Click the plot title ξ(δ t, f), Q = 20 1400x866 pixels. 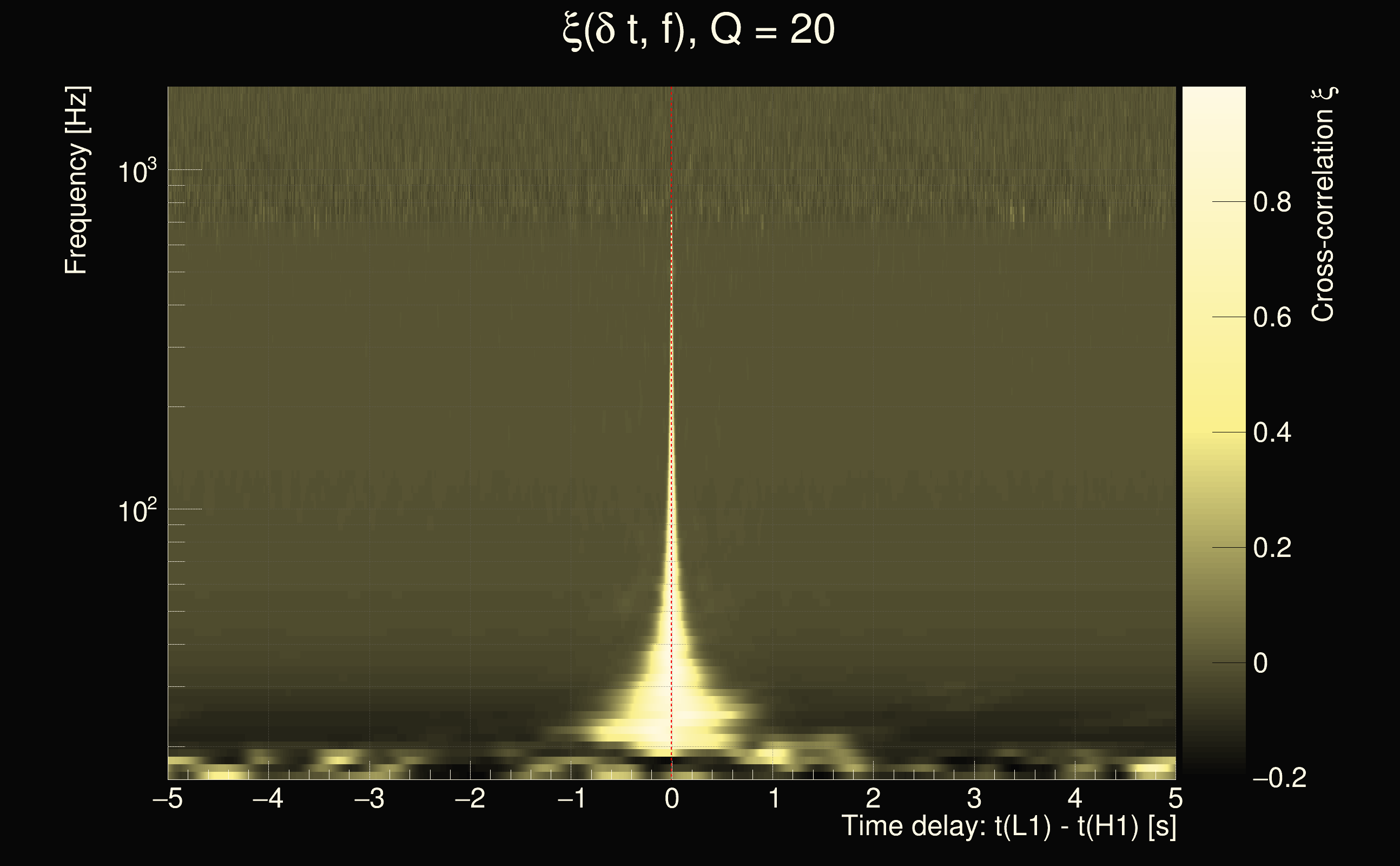(x=699, y=31)
